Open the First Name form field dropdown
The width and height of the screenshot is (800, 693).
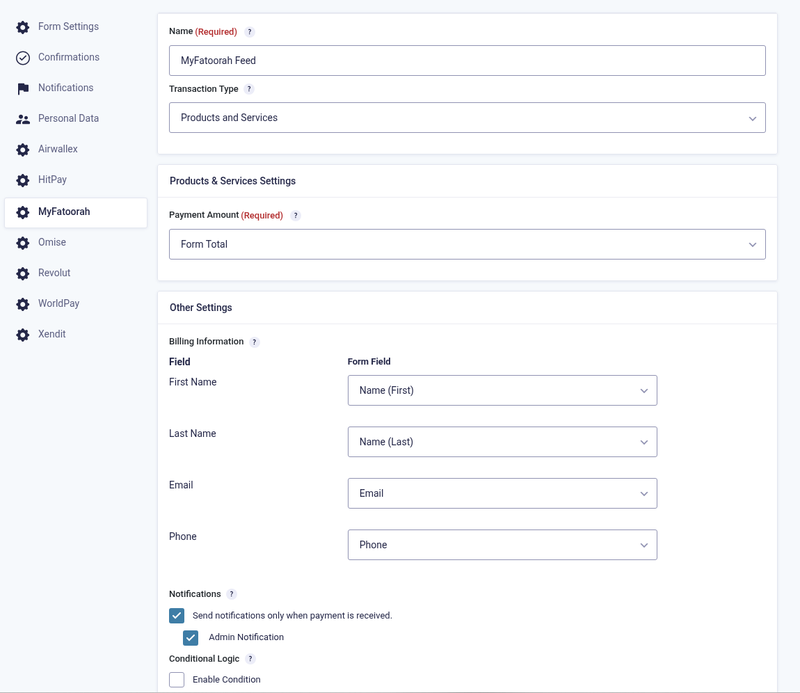pyautogui.click(x=502, y=390)
